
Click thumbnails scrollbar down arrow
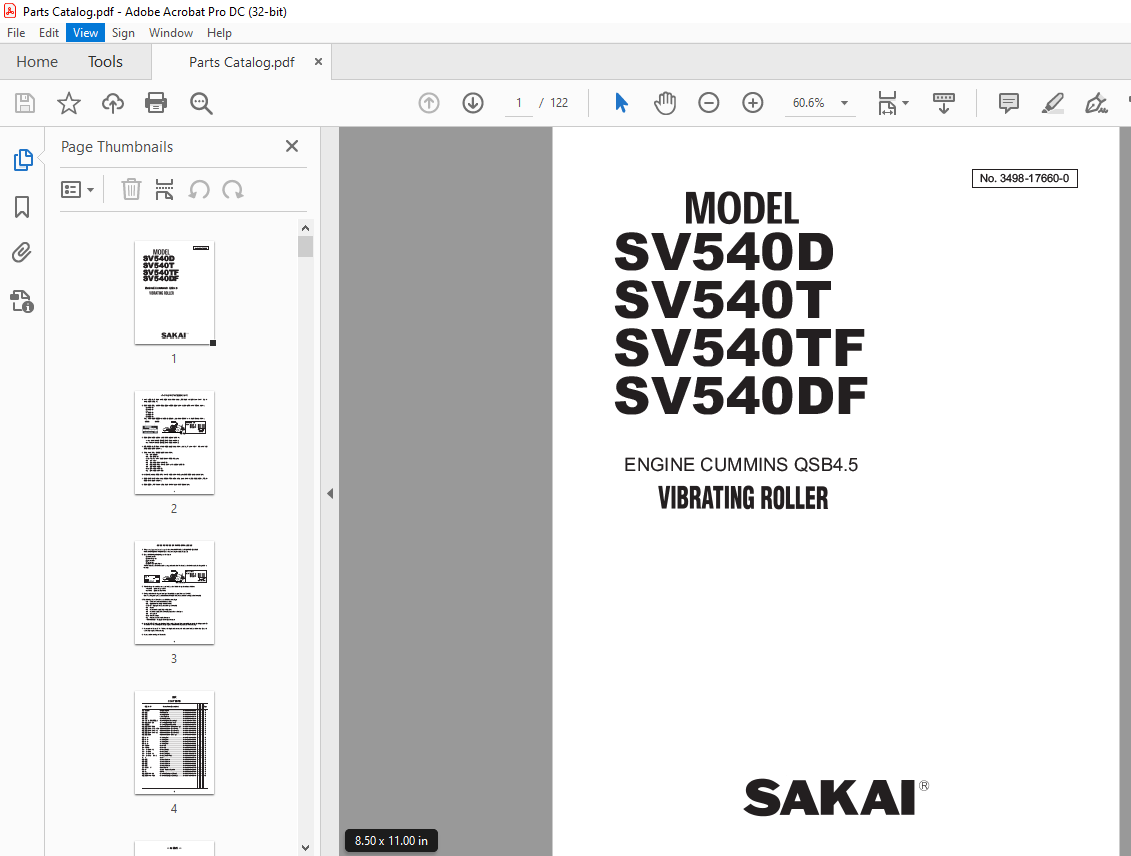click(305, 847)
